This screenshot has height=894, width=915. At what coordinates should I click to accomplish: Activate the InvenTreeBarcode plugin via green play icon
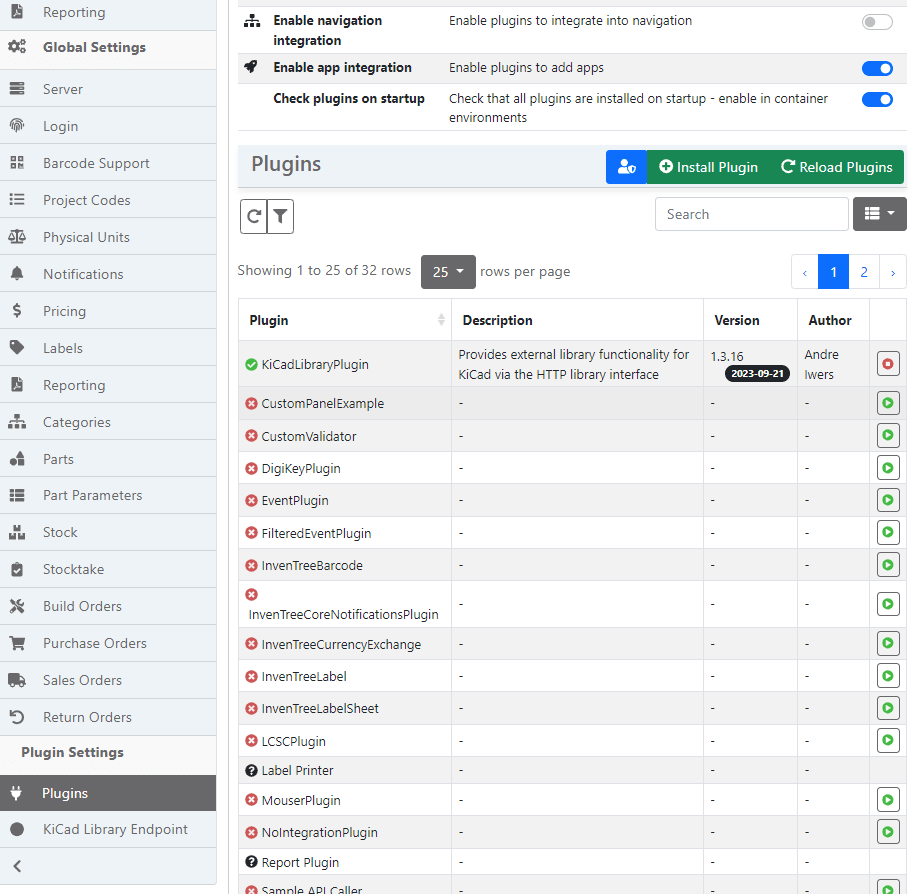click(x=888, y=565)
